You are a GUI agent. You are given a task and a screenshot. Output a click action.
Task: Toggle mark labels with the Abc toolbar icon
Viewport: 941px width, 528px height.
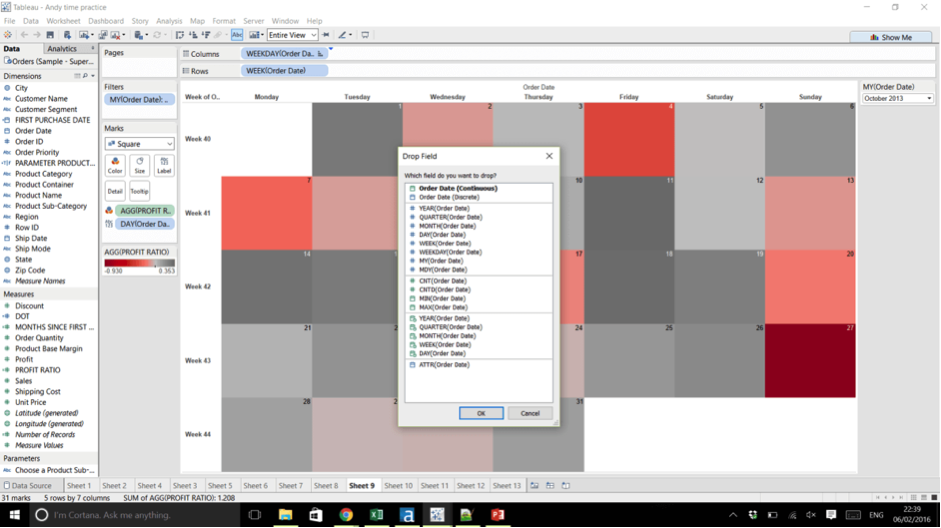[237, 35]
